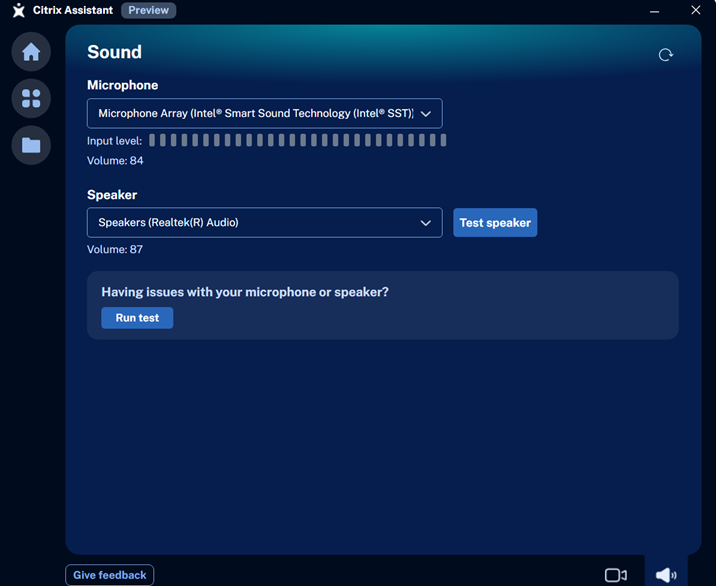Viewport: 716px width, 586px height.
Task: Expand the Speakers (Realtek(R) Audio) dropdown
Action: (264, 222)
